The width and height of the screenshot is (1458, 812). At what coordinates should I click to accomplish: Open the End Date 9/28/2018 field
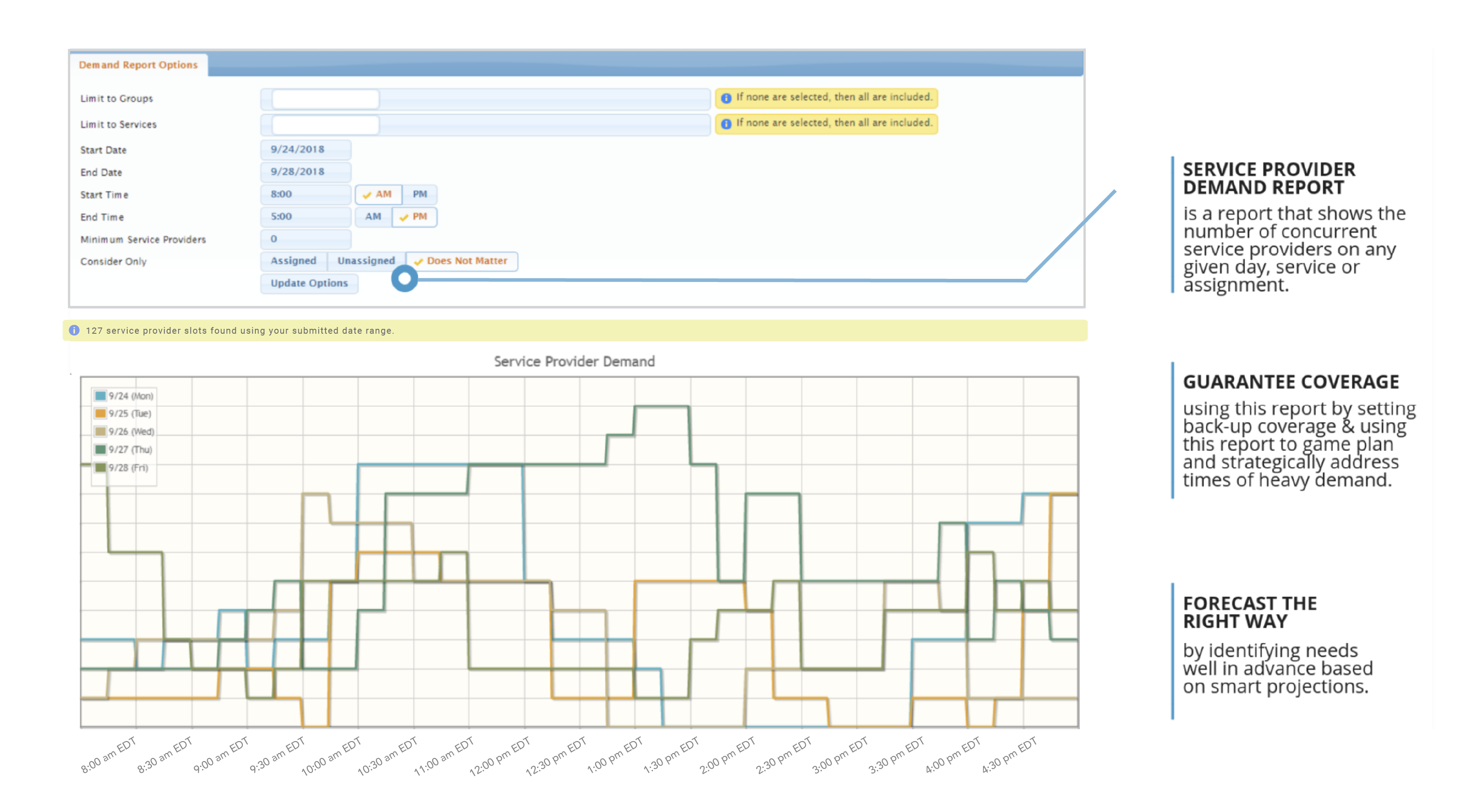tap(306, 172)
